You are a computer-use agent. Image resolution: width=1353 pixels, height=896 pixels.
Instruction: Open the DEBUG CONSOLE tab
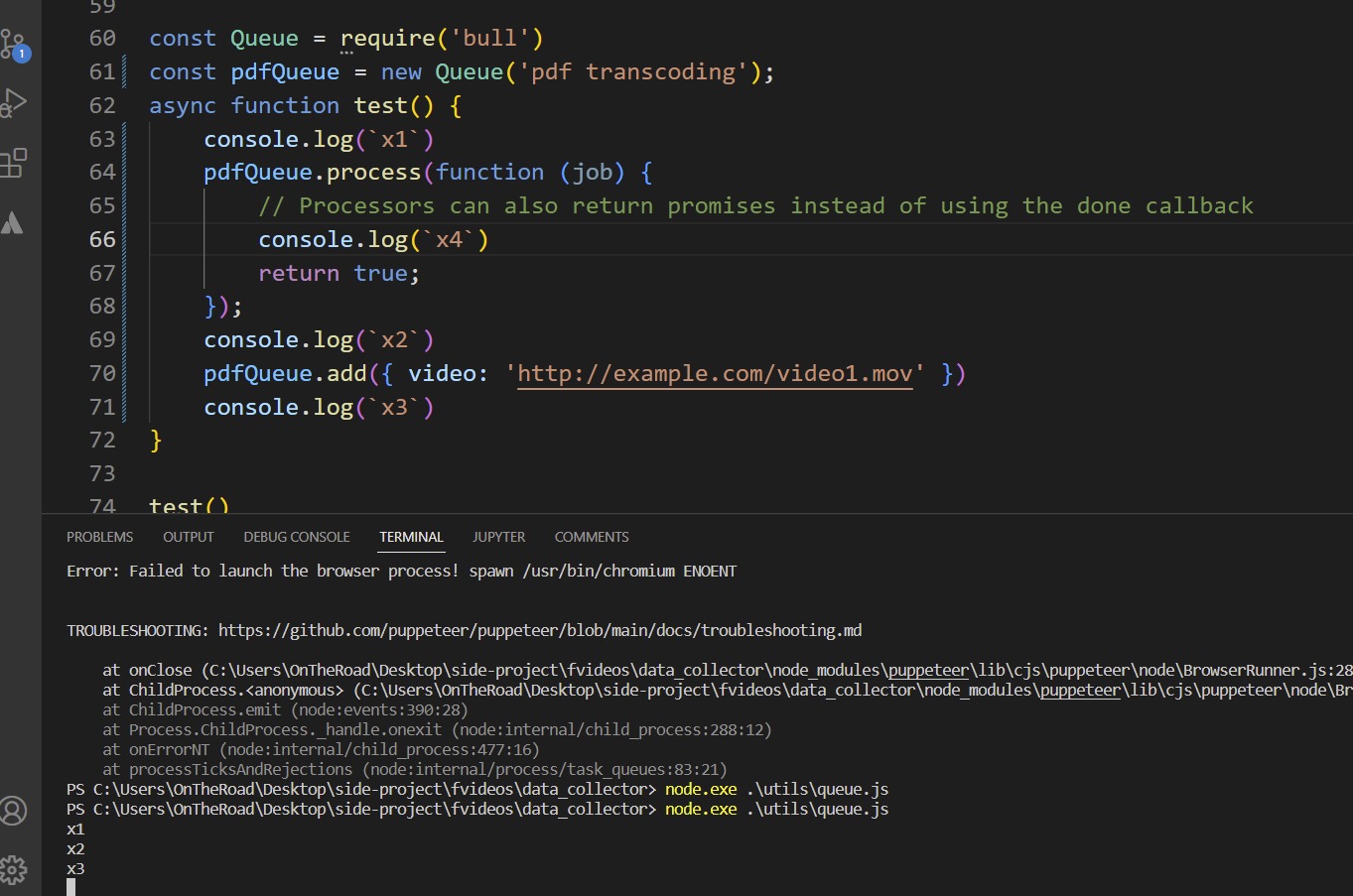click(296, 537)
